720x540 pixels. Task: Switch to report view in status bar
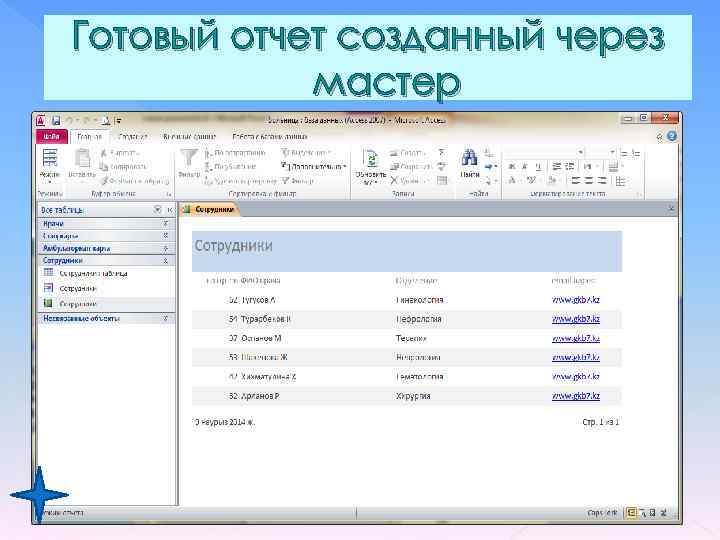(x=632, y=512)
